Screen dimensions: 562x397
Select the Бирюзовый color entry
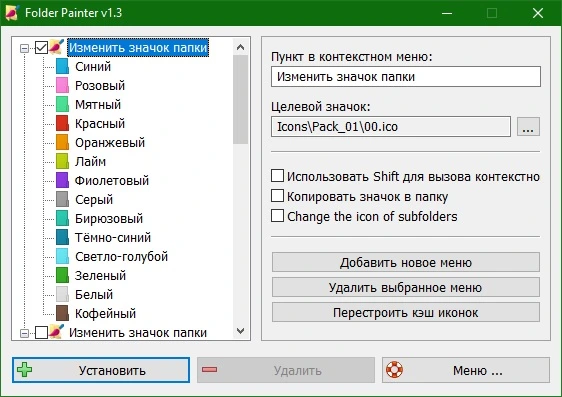(109, 219)
